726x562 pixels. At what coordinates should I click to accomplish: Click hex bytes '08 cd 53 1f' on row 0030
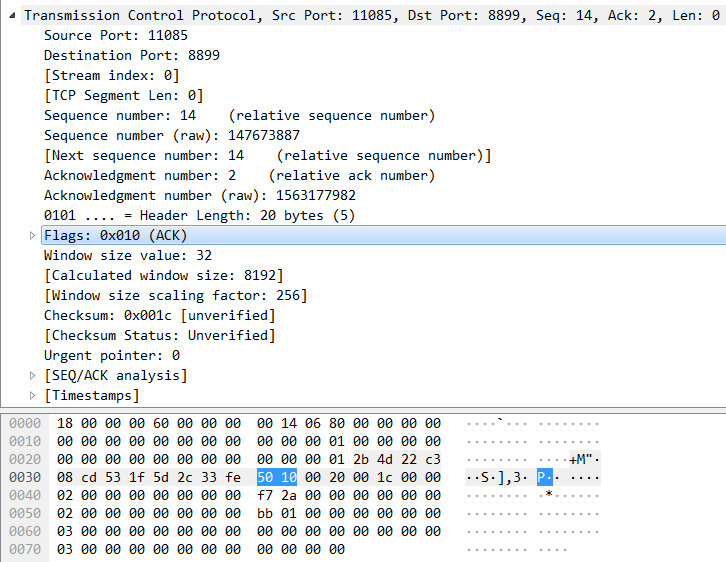coord(100,477)
